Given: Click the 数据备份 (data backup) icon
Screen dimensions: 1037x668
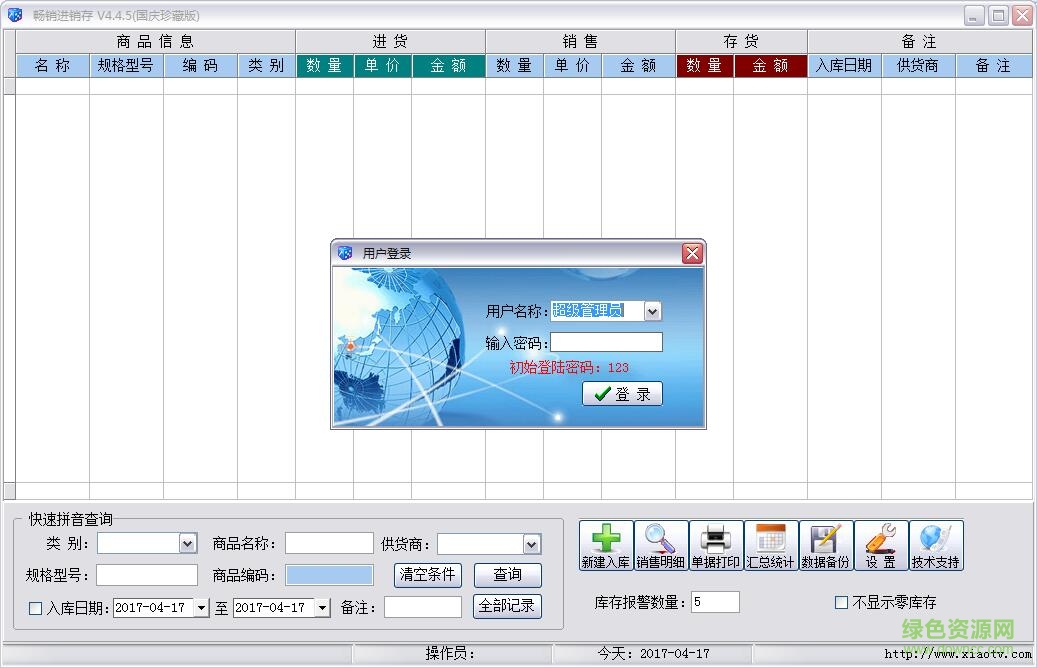Looking at the screenshot, I should 826,544.
